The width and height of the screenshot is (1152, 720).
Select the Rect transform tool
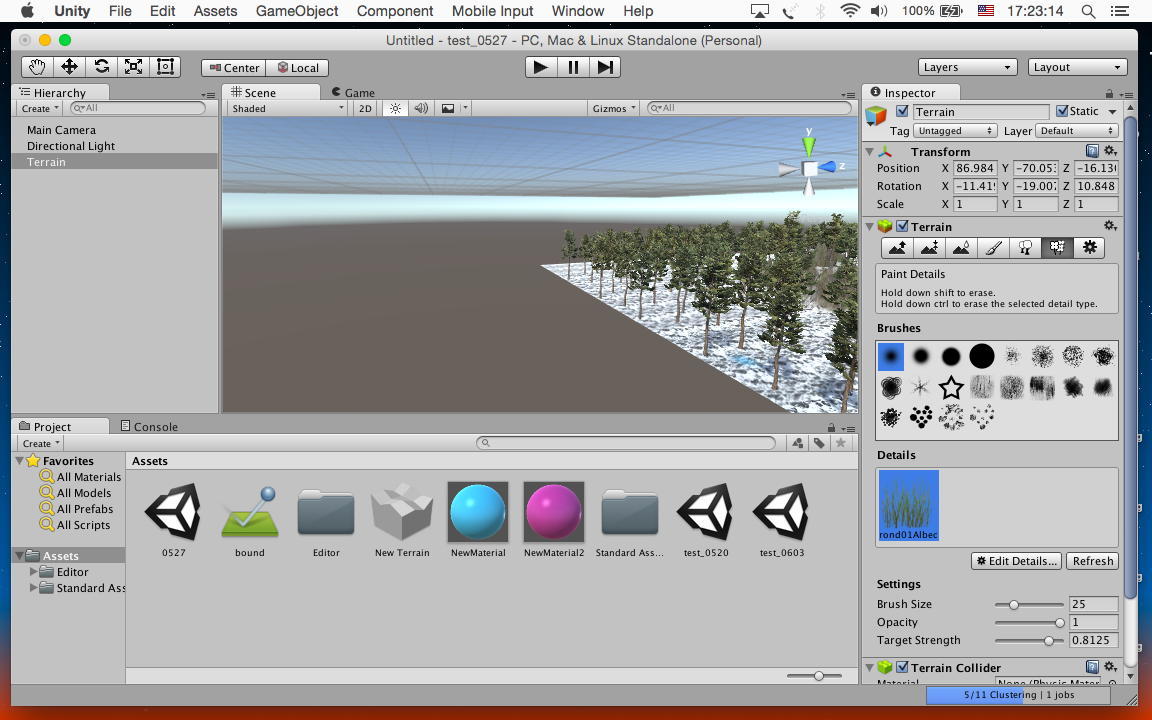click(165, 67)
